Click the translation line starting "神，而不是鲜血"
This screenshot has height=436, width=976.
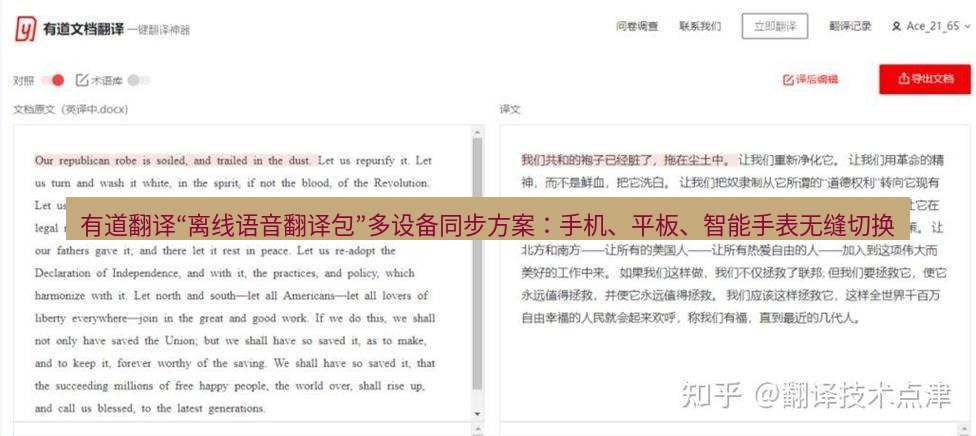coord(730,183)
